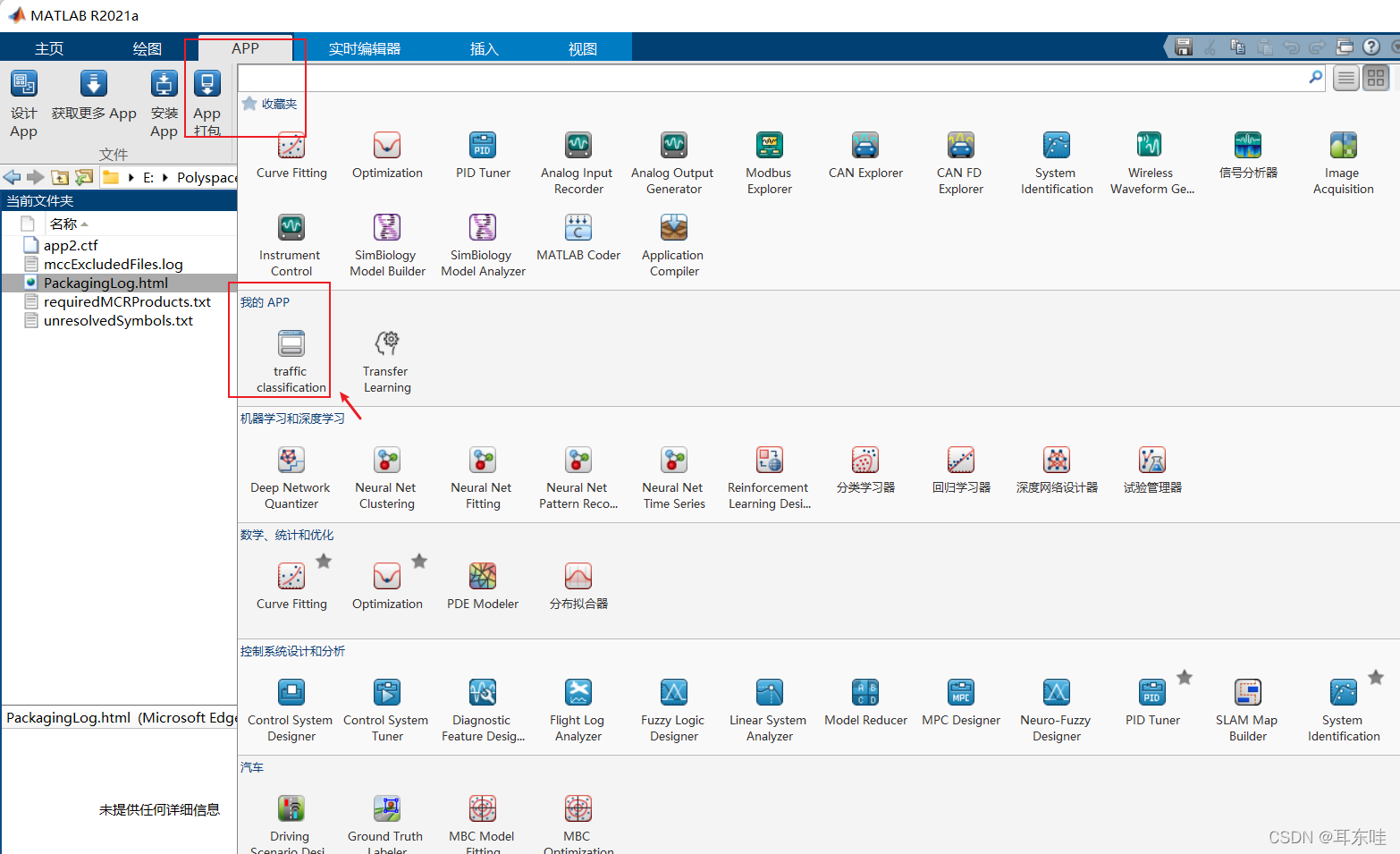This screenshot has height=854, width=1400.
Task: Click in the app search field
Action: [771, 78]
